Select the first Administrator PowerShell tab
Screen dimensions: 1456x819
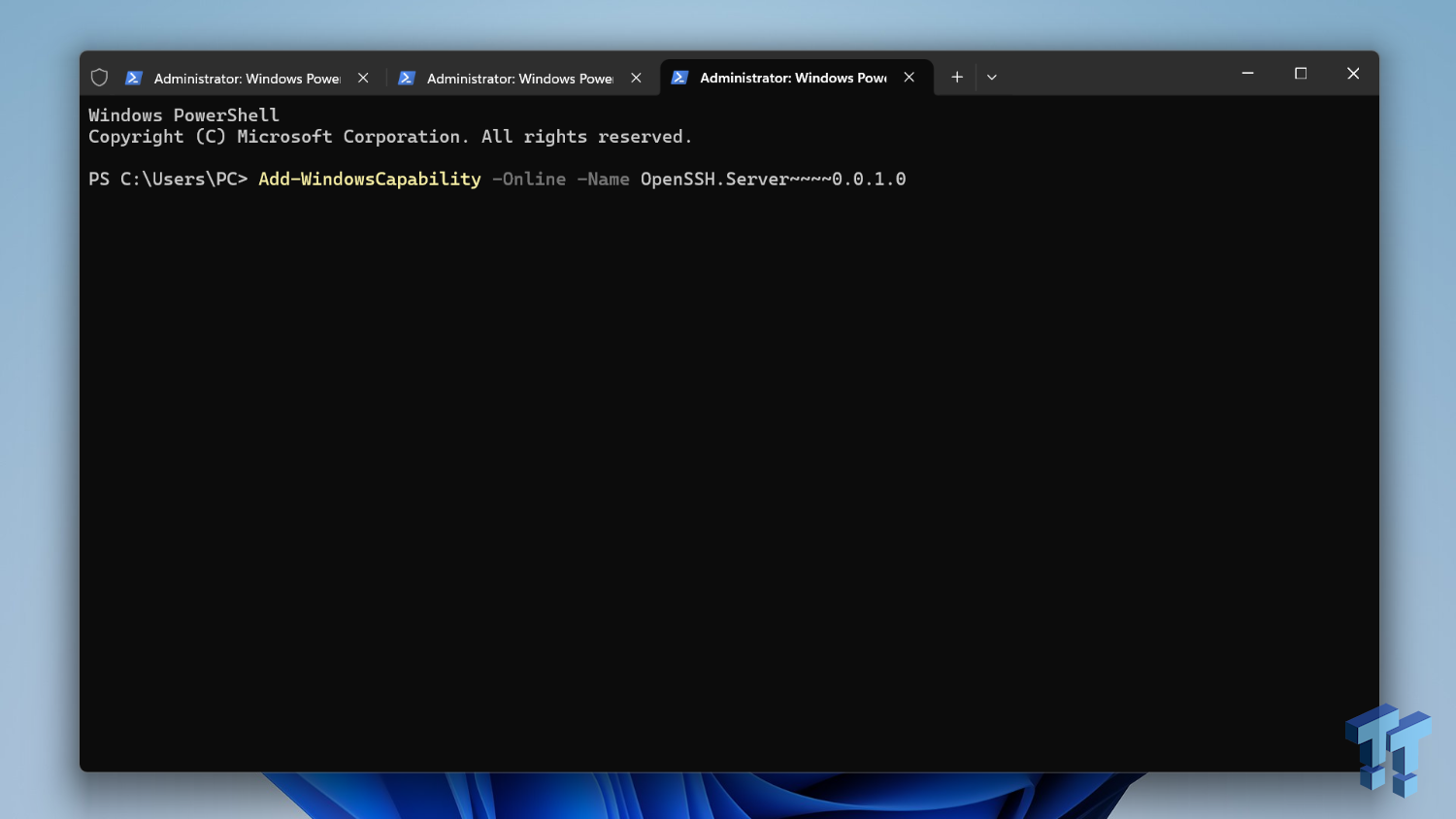tap(249, 78)
